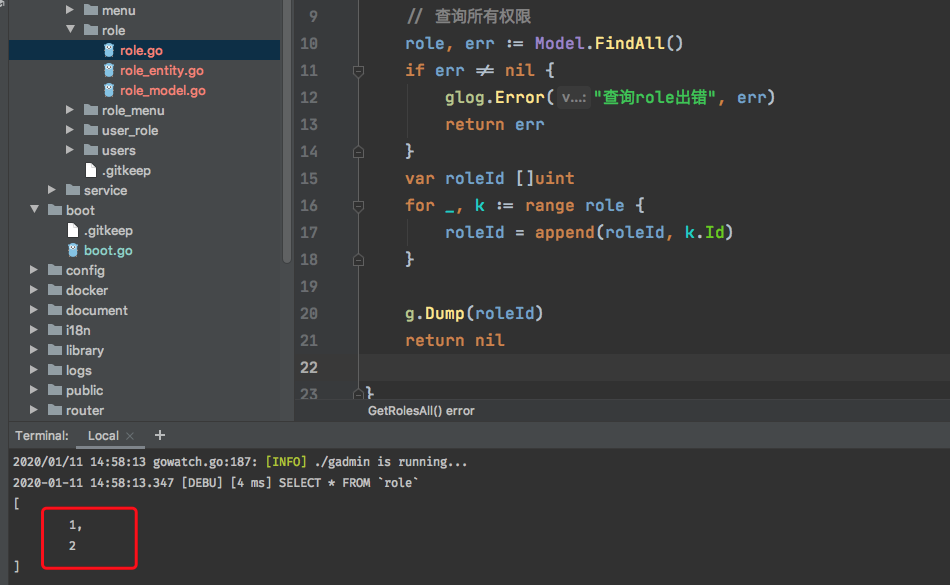This screenshot has height=585, width=950.
Task: Select .gitkeep below users folder
Action: (x=126, y=170)
